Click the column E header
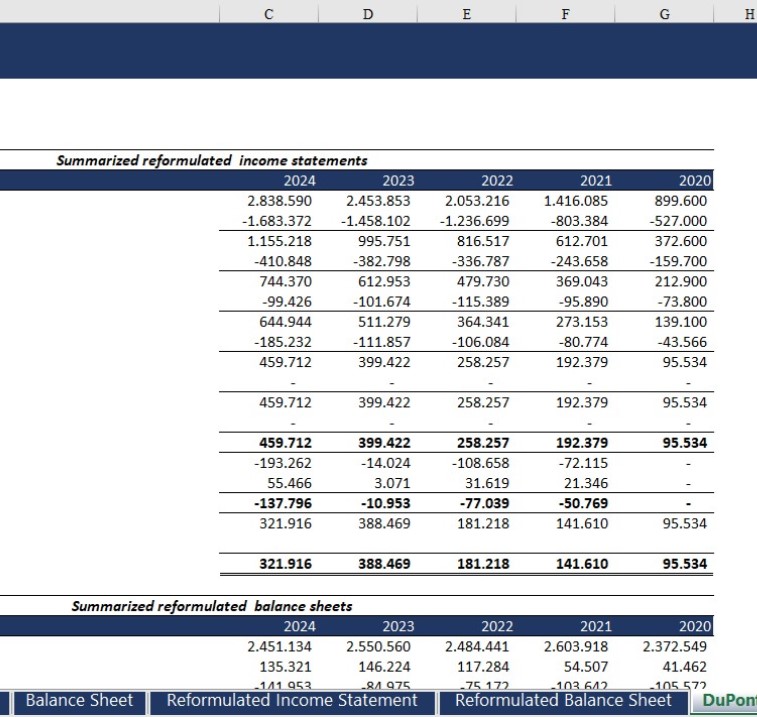 tap(466, 13)
